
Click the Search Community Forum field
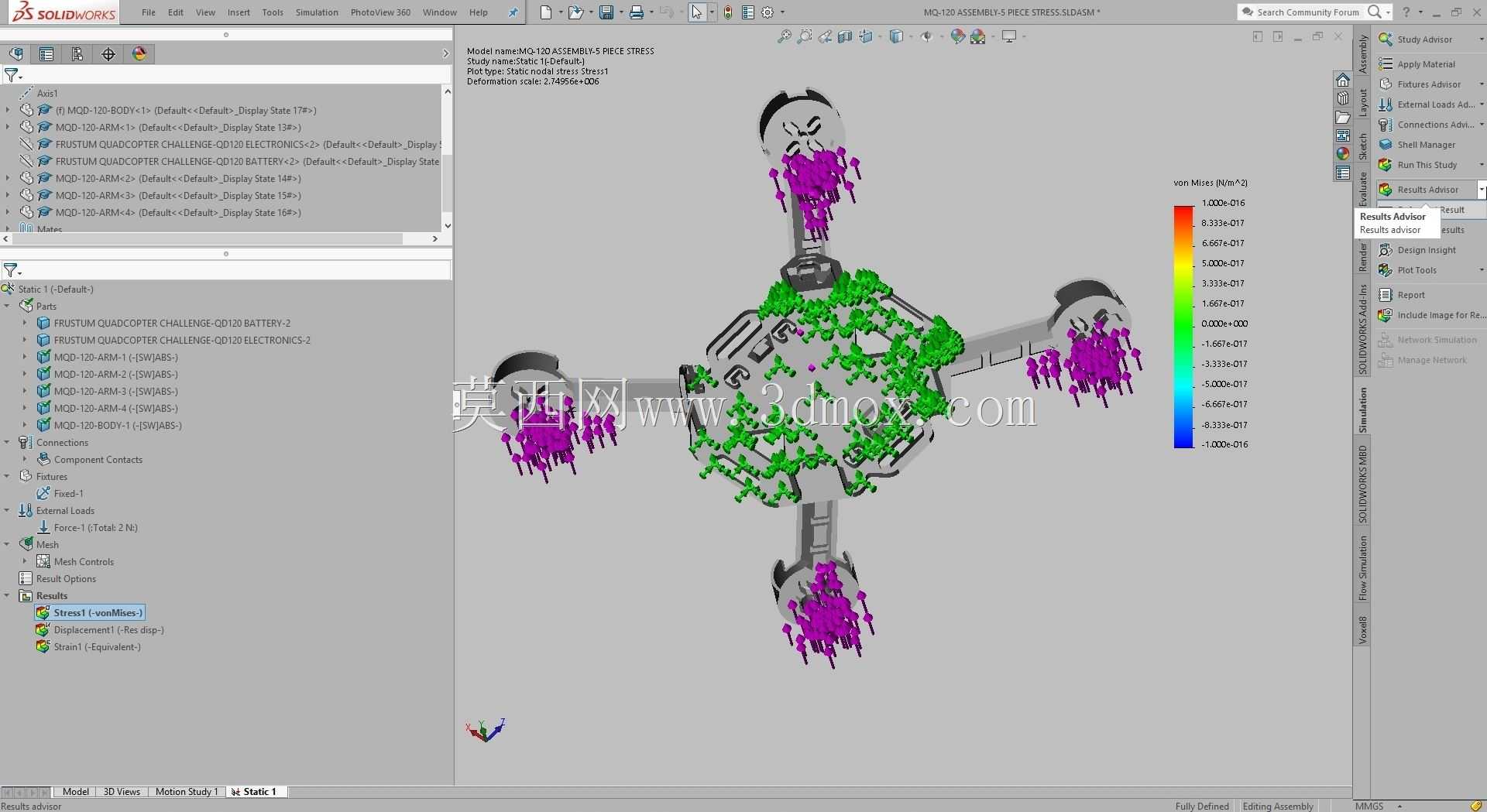pos(1307,12)
